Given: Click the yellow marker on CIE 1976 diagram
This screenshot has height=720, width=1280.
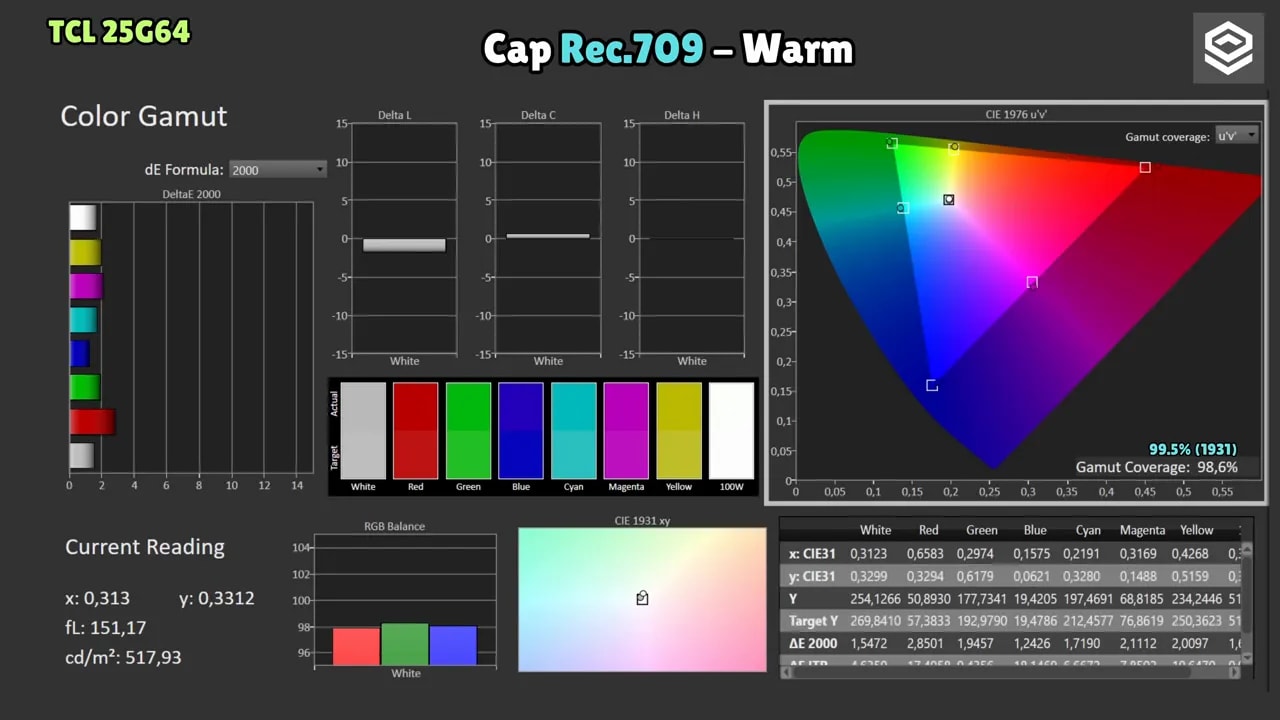Looking at the screenshot, I should click(x=954, y=148).
